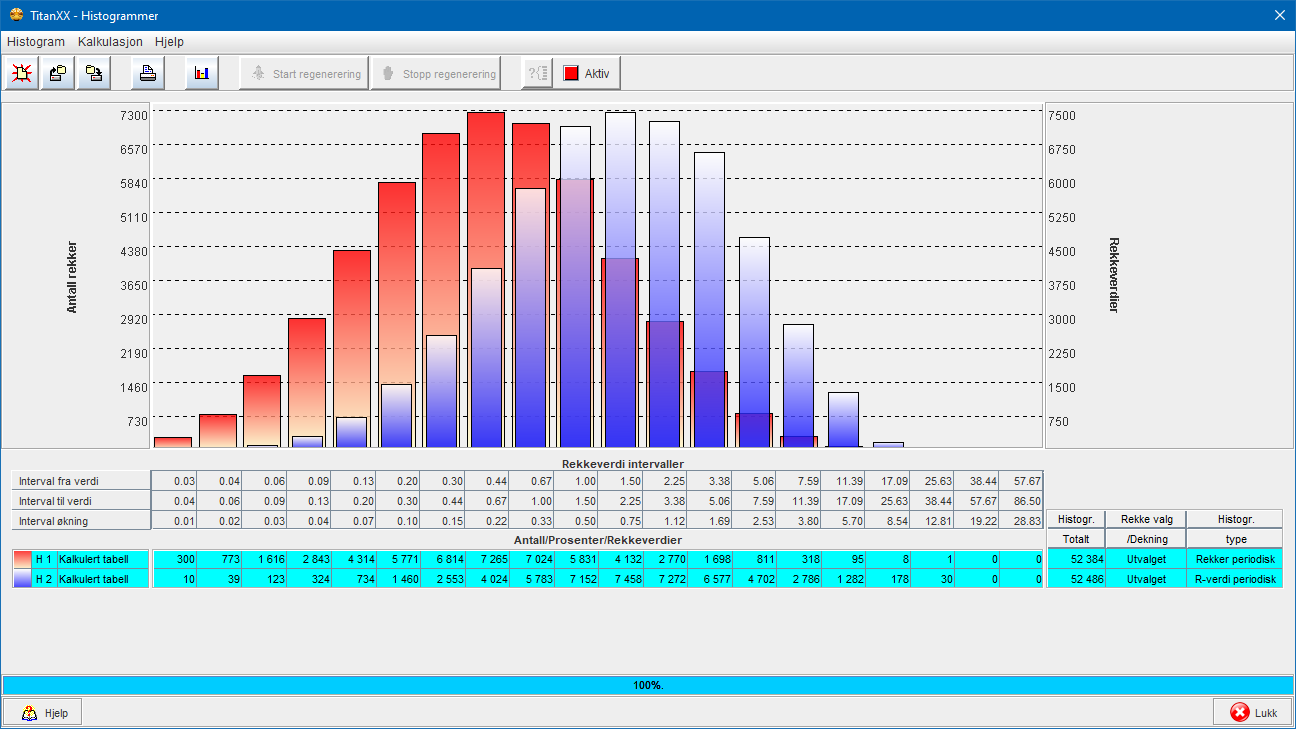The height and width of the screenshot is (729, 1296).
Task: Click the blue H 2 color swatch
Action: (22, 579)
